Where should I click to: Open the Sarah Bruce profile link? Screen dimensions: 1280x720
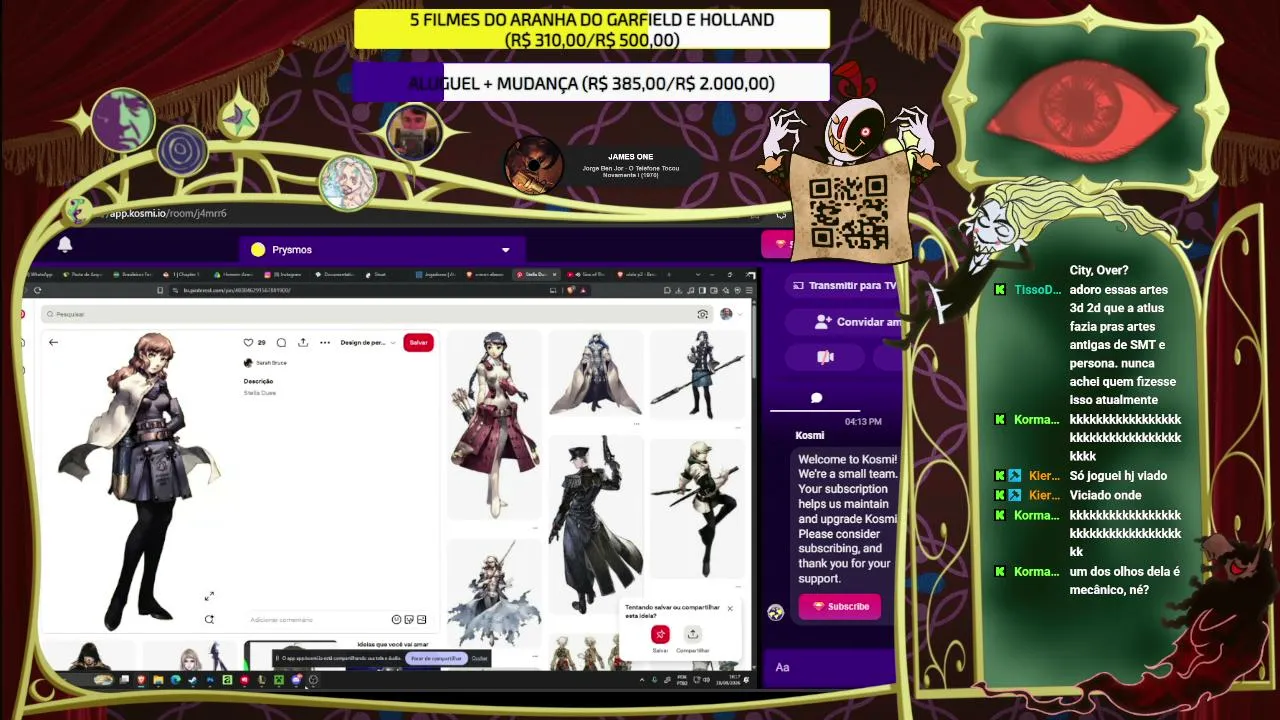[266, 363]
